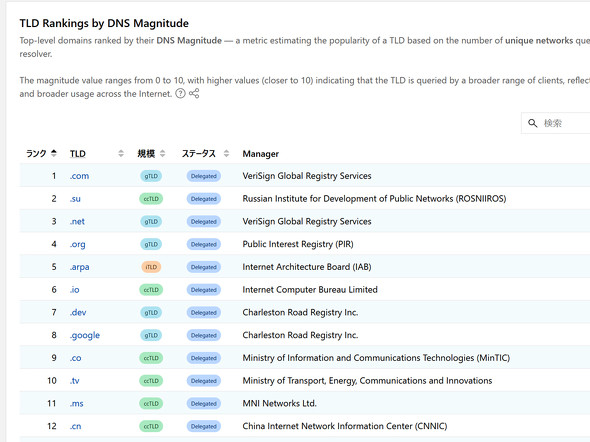Select MinTIC ministry manager text
590x442 pixels.
tap(376, 358)
